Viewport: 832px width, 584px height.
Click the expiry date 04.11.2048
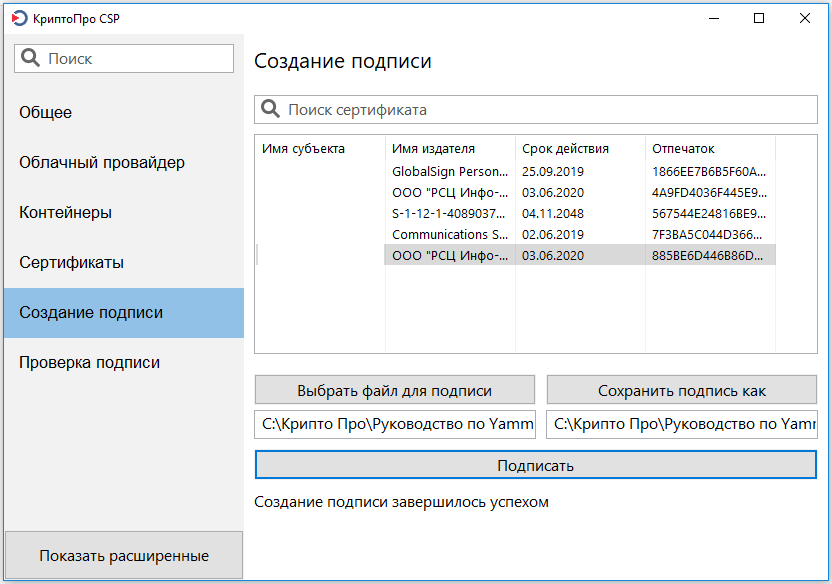[x=552, y=213]
